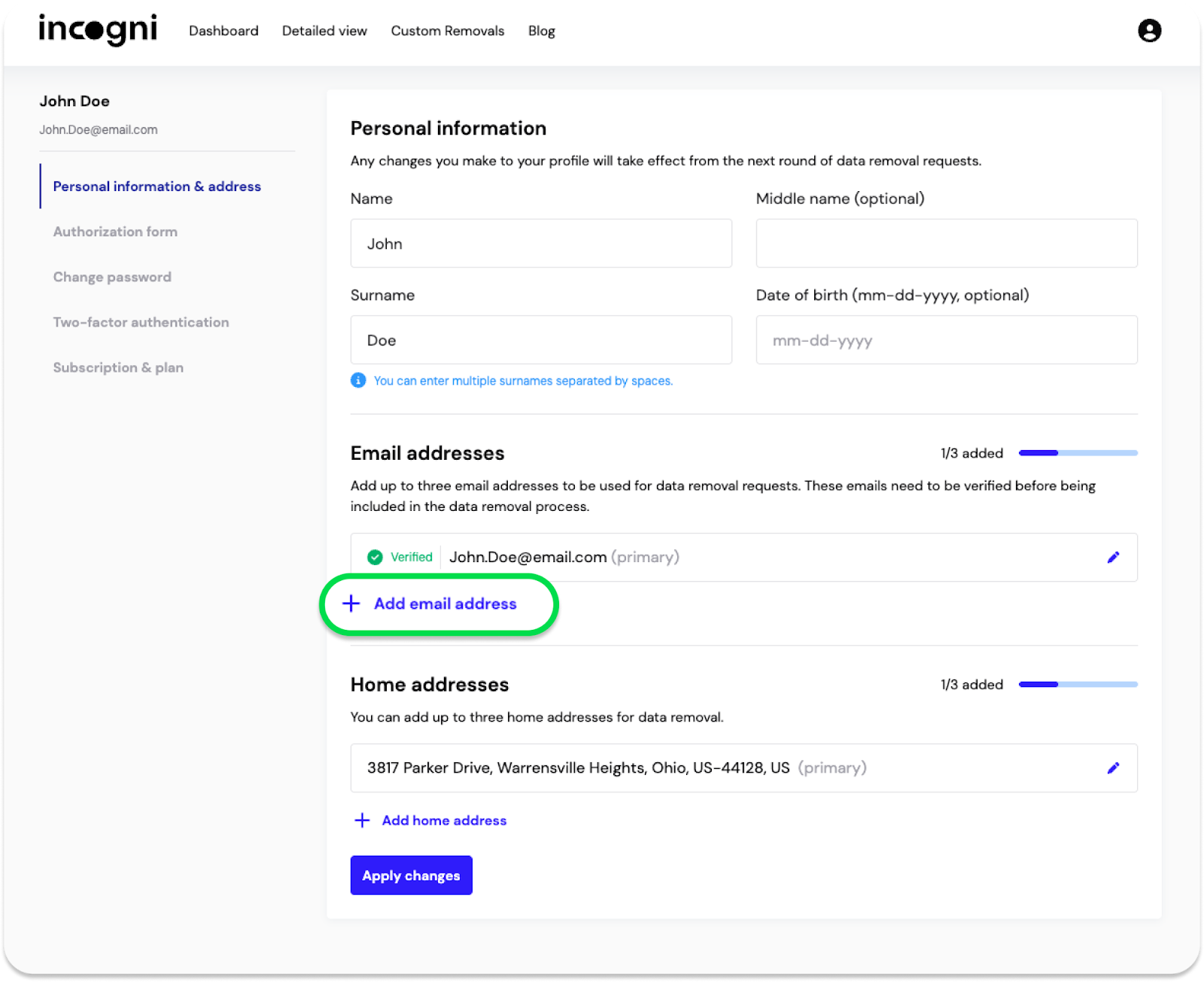Viewport: 1204px width, 982px height.
Task: Go to Detailed view in navigation
Action: click(324, 31)
